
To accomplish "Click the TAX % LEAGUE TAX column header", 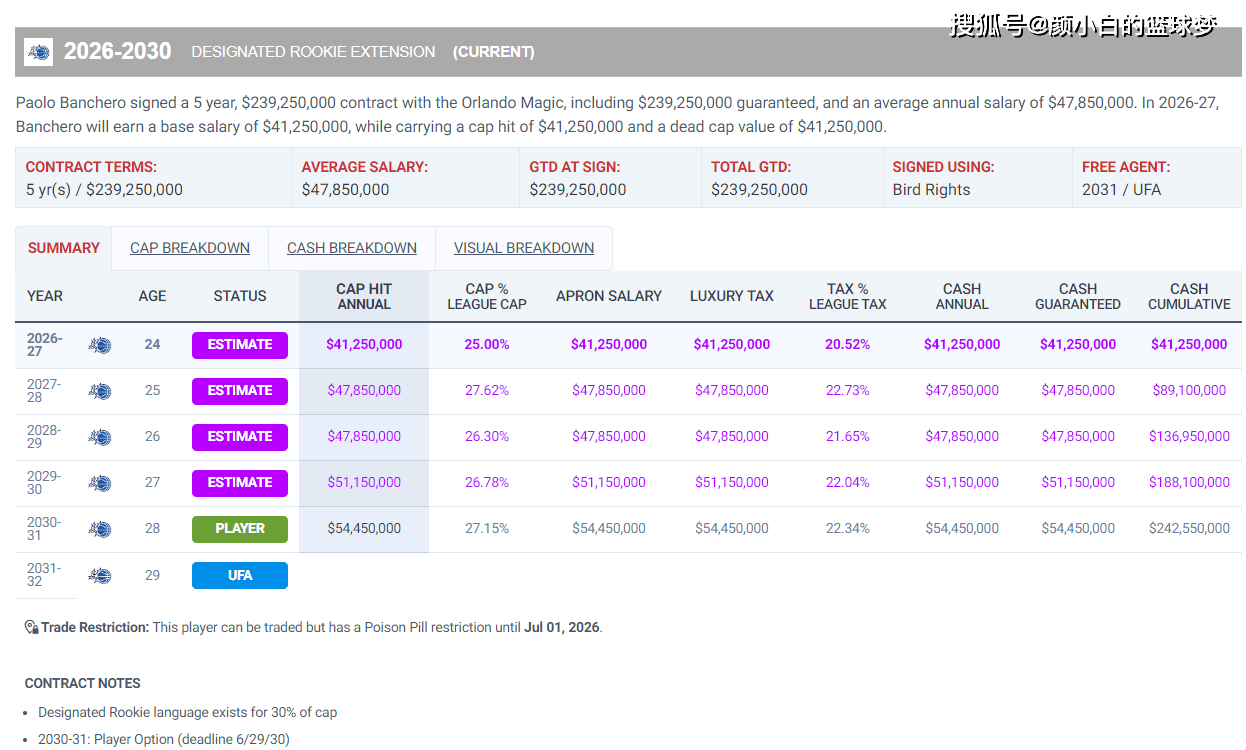I will [x=848, y=296].
